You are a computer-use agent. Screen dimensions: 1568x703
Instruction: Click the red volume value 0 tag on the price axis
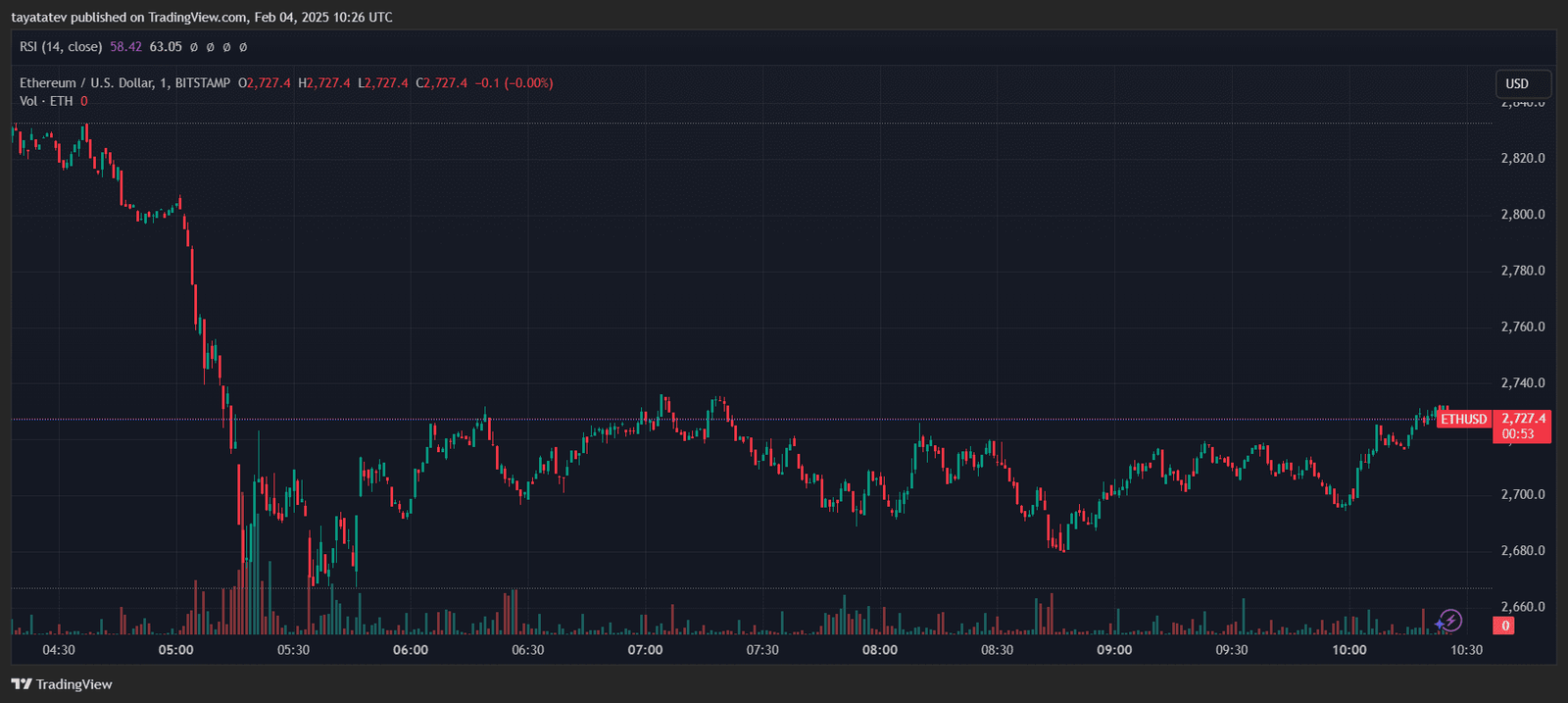[1504, 626]
